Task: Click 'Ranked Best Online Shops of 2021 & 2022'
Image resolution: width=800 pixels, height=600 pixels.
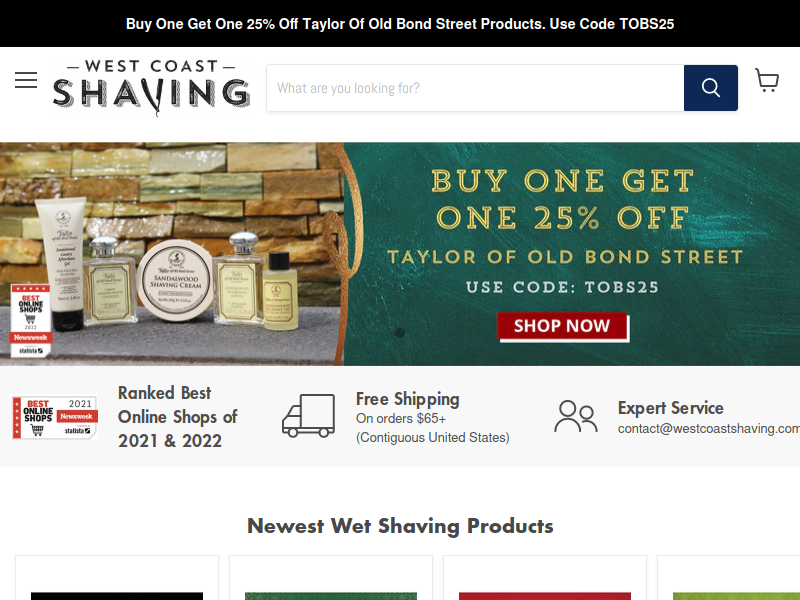Action: point(178,417)
